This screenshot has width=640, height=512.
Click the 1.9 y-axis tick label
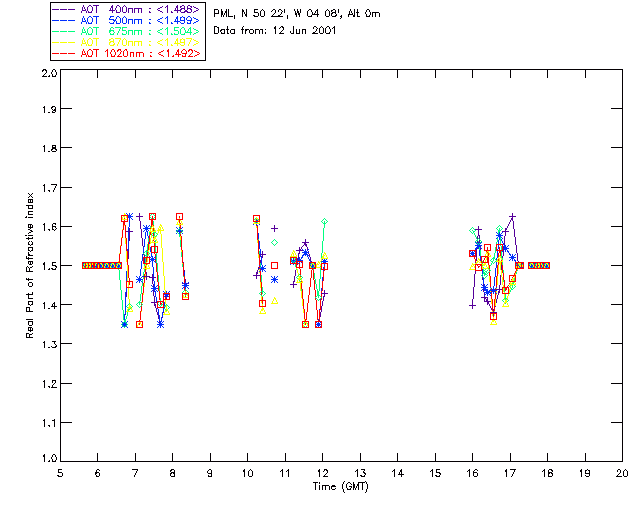[x=49, y=109]
